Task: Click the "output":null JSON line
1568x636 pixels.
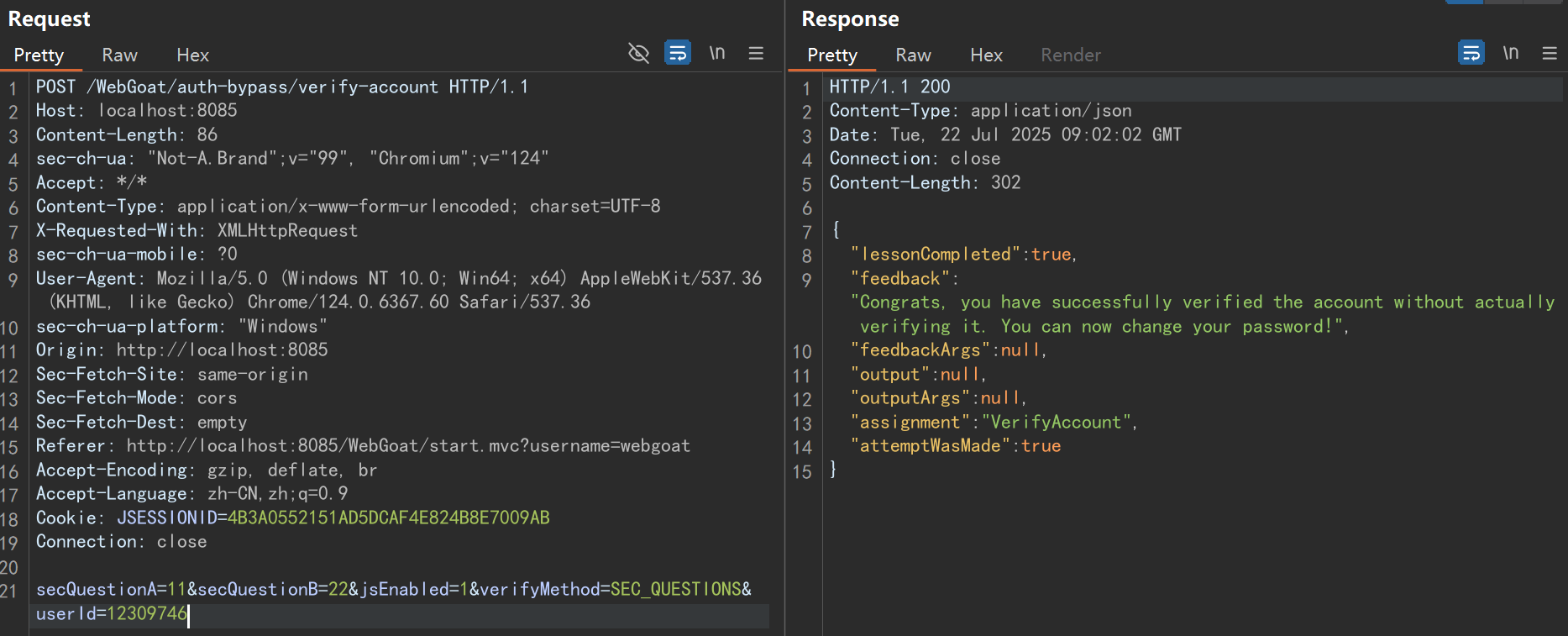Action: pyautogui.click(x=918, y=374)
